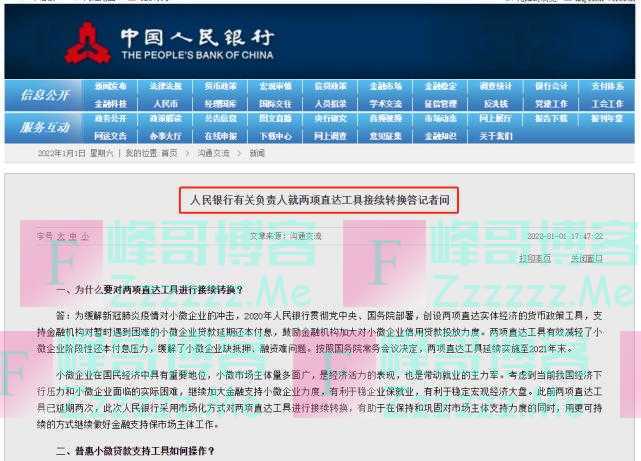Image resolution: width=641 pixels, height=461 pixels.
Task: Visit the 金融知识 page
Action: click(x=440, y=136)
